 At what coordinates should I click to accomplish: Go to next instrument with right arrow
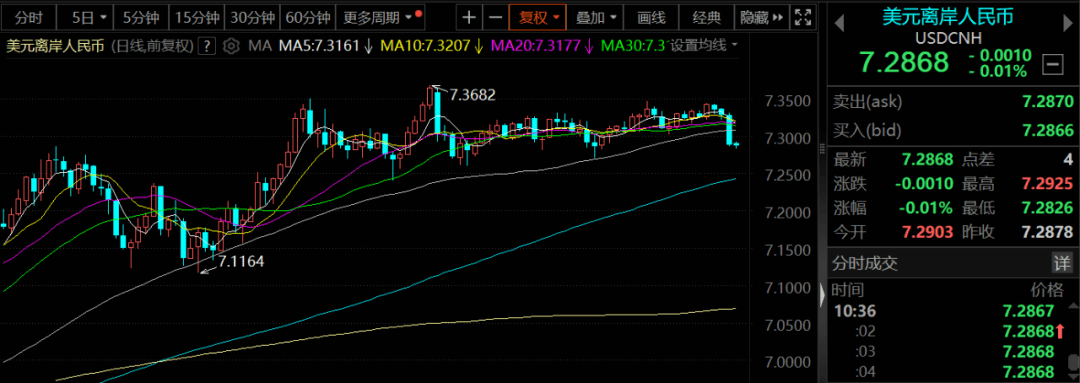coord(1068,24)
